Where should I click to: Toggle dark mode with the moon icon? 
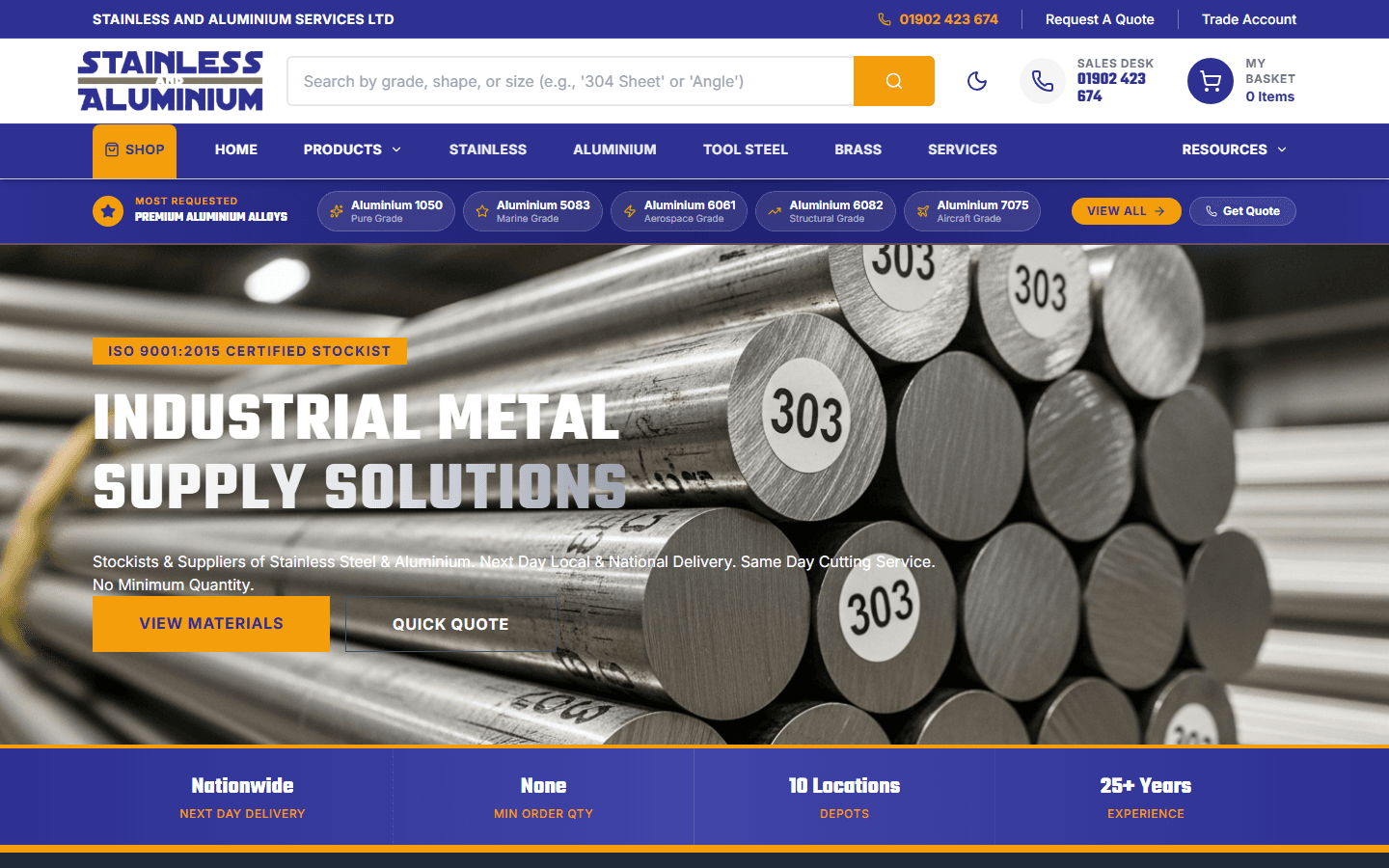[x=976, y=81]
